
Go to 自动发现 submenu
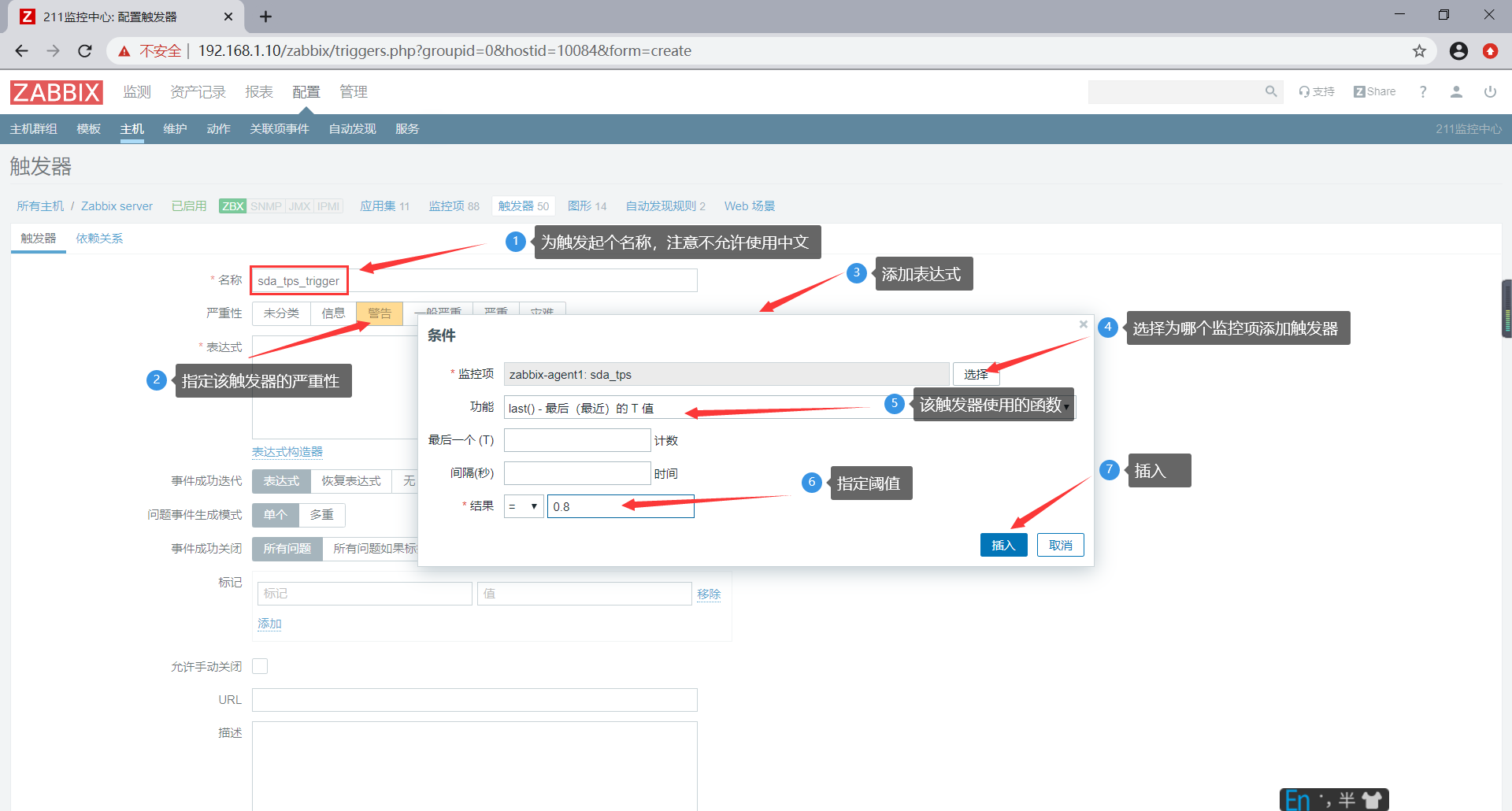(x=352, y=129)
